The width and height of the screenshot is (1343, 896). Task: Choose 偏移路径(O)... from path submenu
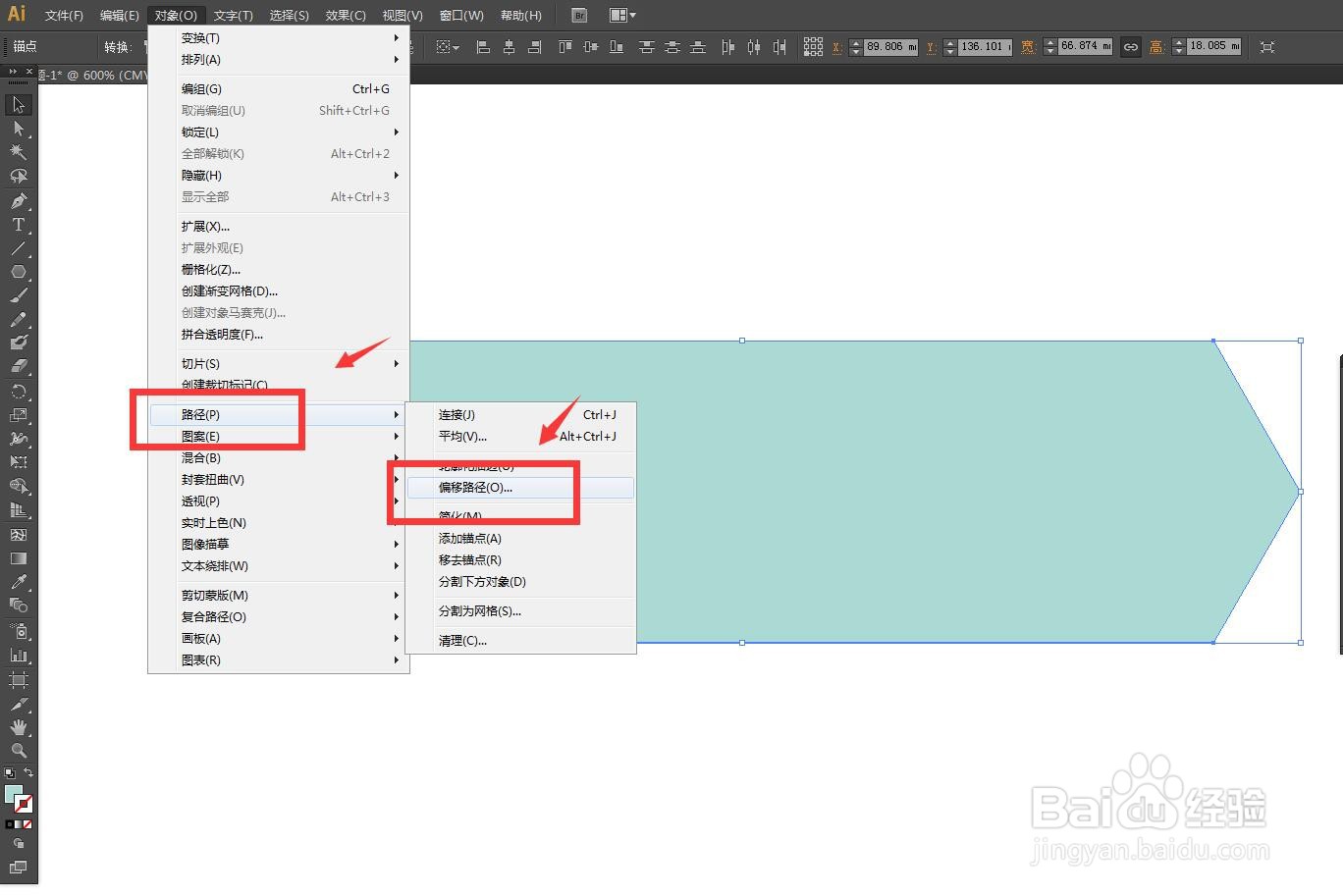click(x=521, y=488)
